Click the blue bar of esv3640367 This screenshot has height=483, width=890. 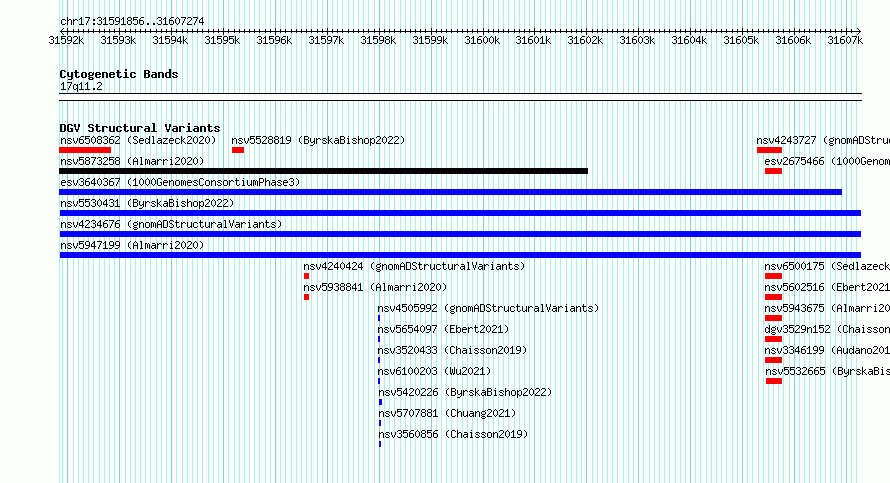click(451, 192)
